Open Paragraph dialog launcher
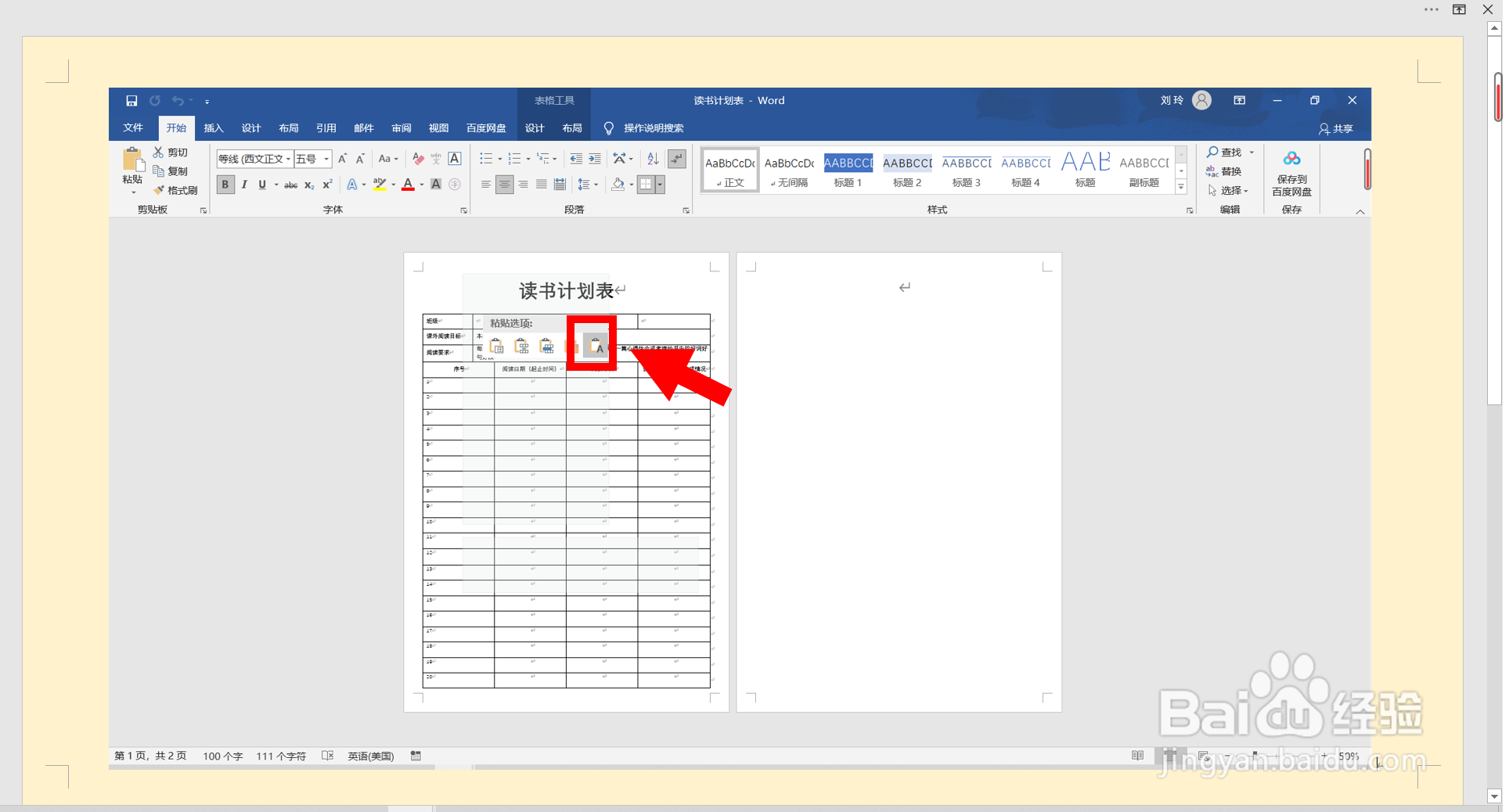 686,210
